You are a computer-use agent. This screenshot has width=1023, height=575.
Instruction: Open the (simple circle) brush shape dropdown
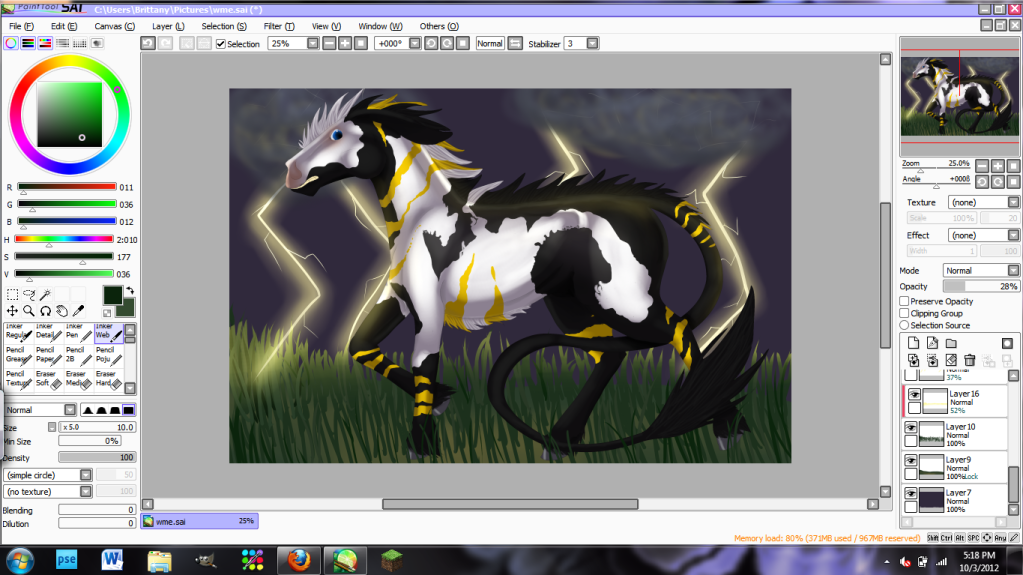point(85,475)
